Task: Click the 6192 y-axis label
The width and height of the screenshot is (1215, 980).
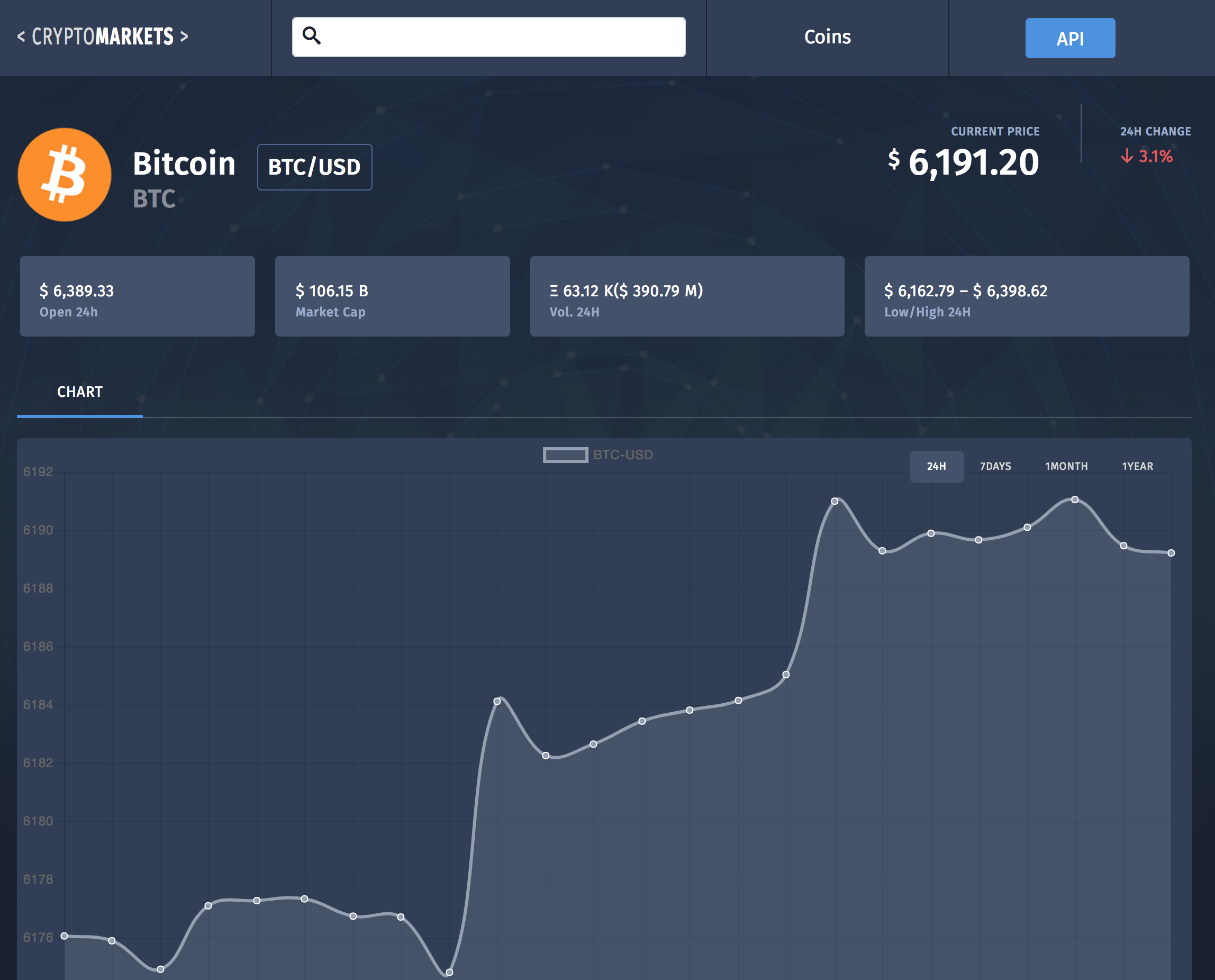Action: pos(38,472)
